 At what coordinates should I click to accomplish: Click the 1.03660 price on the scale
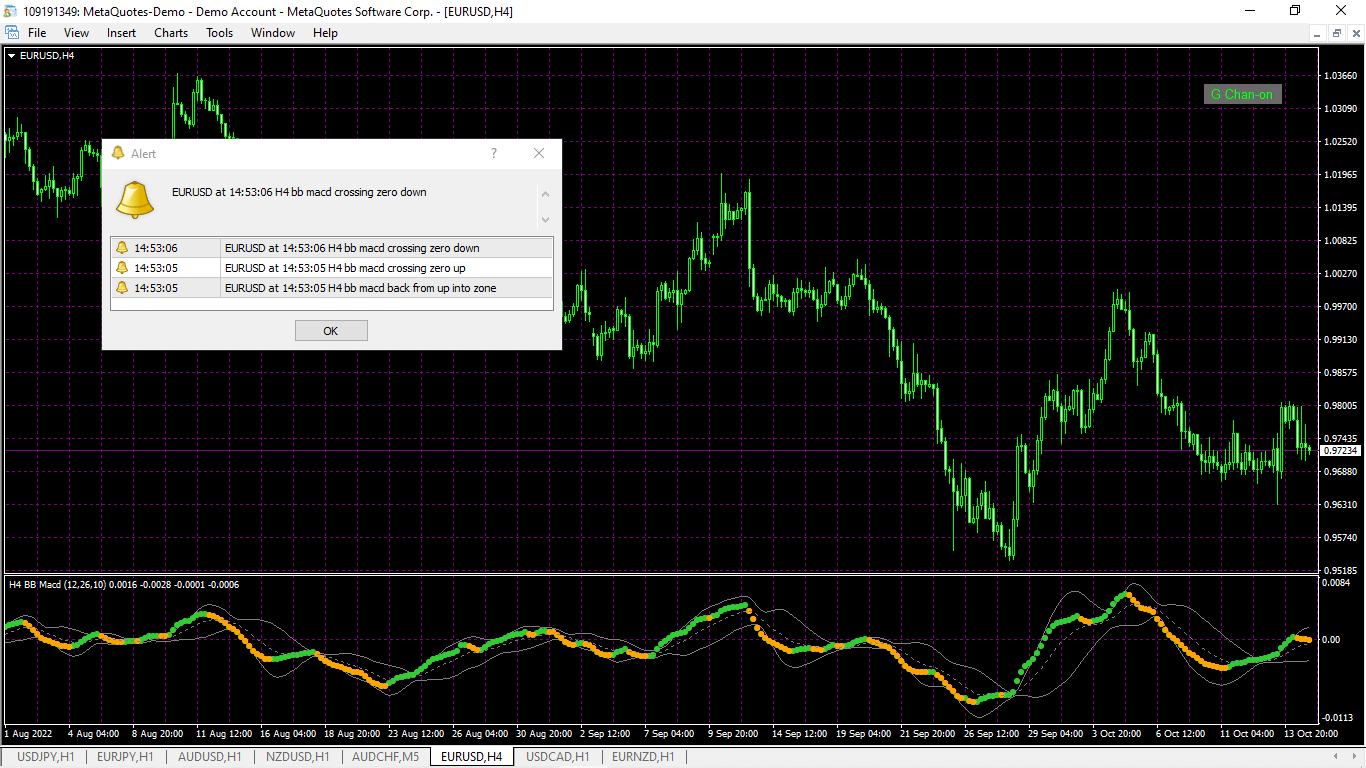1340,76
